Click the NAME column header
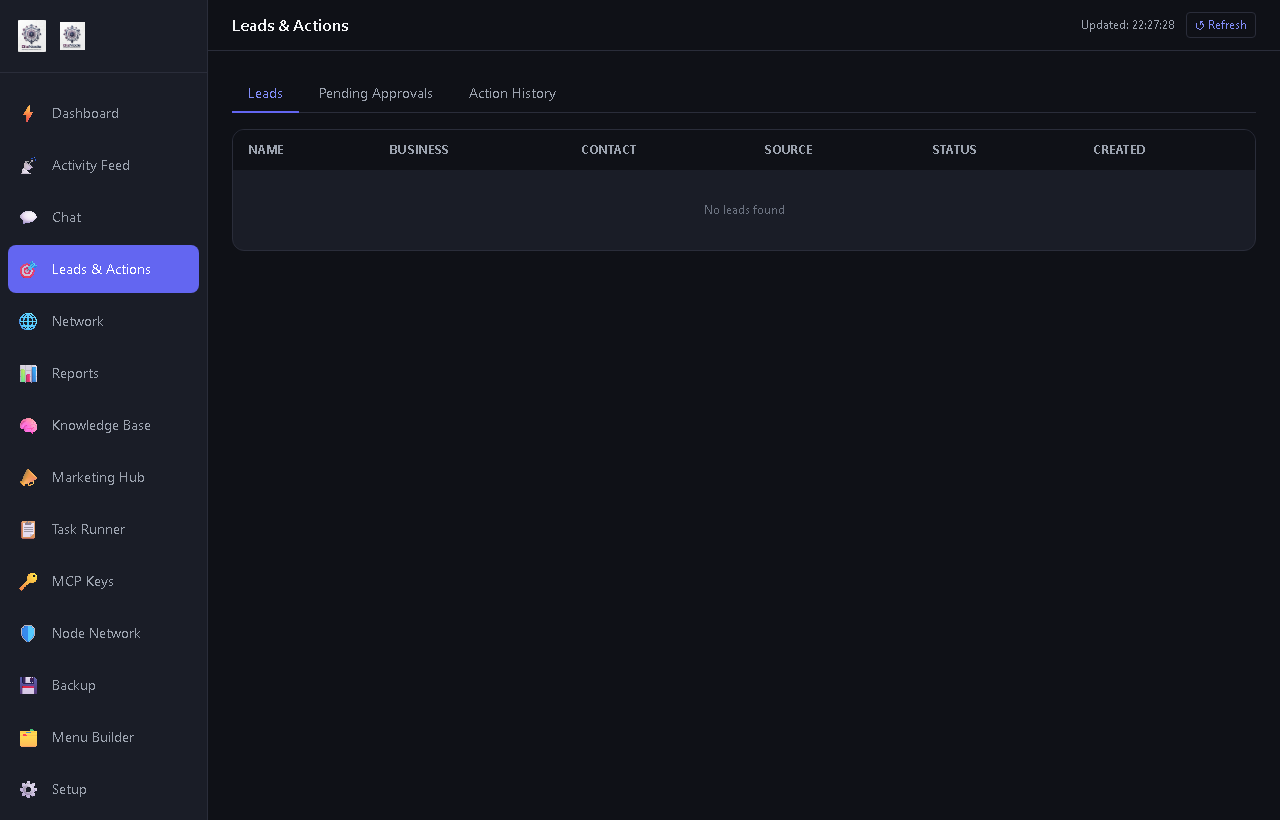 [x=266, y=150]
